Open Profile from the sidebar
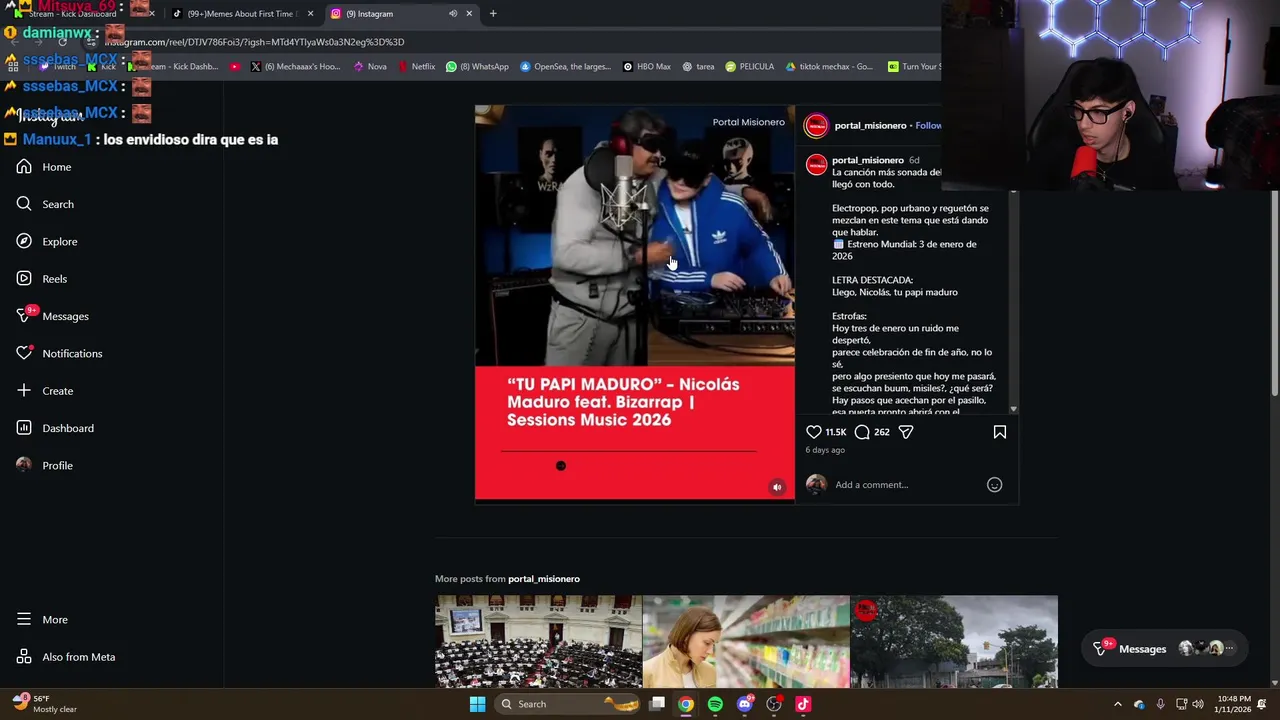 tap(43, 465)
